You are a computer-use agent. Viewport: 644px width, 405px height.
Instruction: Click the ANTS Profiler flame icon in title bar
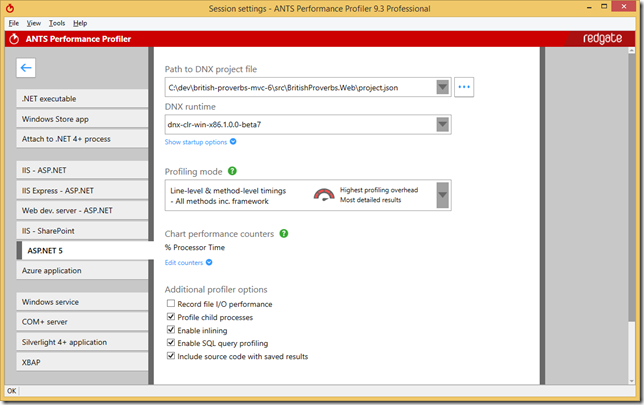tap(10, 8)
